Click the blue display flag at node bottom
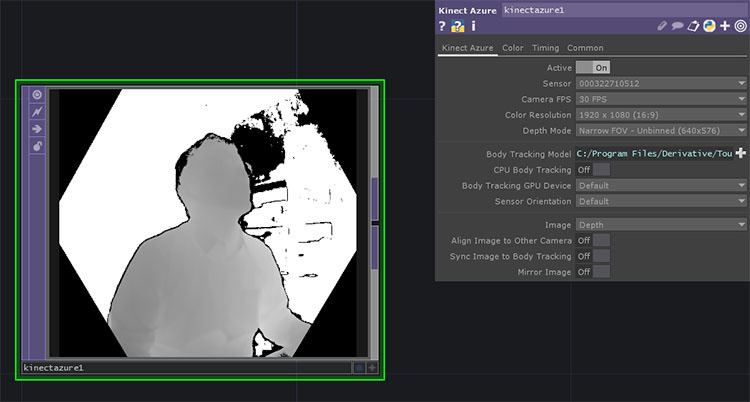This screenshot has height=402, width=750. click(359, 368)
